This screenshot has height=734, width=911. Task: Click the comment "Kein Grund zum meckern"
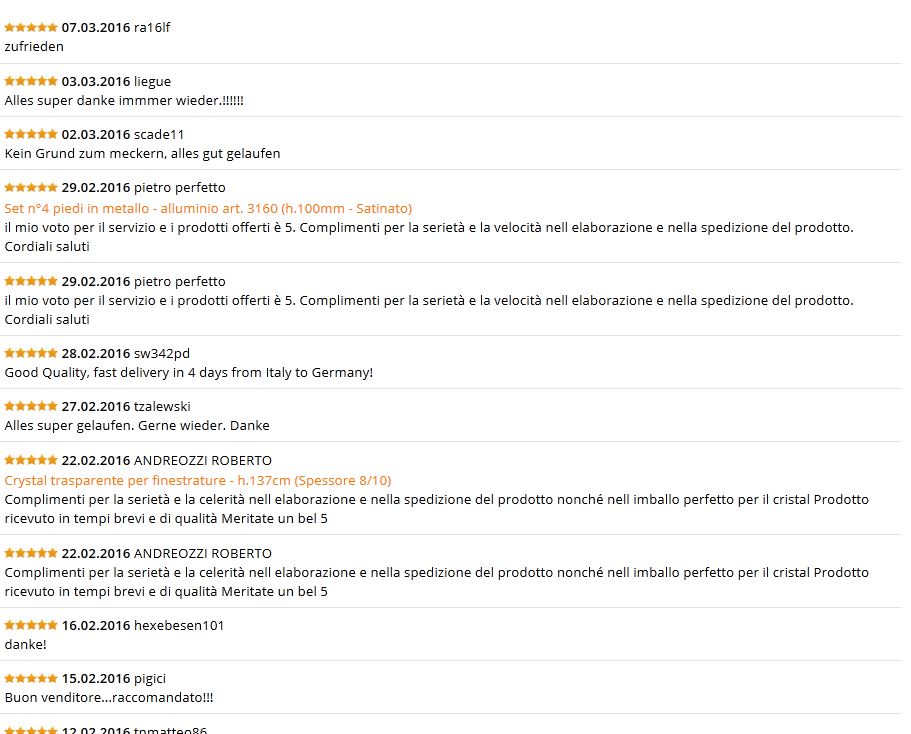point(142,153)
